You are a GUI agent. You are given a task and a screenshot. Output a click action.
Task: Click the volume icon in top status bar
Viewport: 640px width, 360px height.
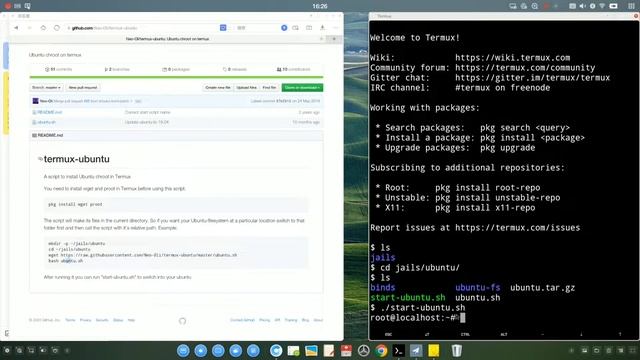[582, 6]
